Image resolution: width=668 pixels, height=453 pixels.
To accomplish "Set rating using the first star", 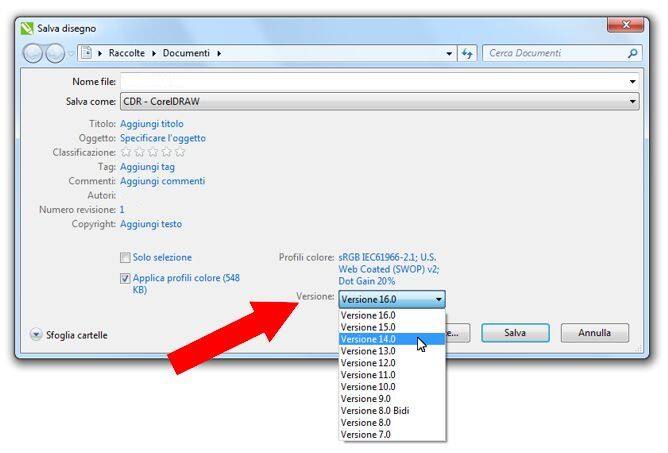I will click(x=126, y=152).
